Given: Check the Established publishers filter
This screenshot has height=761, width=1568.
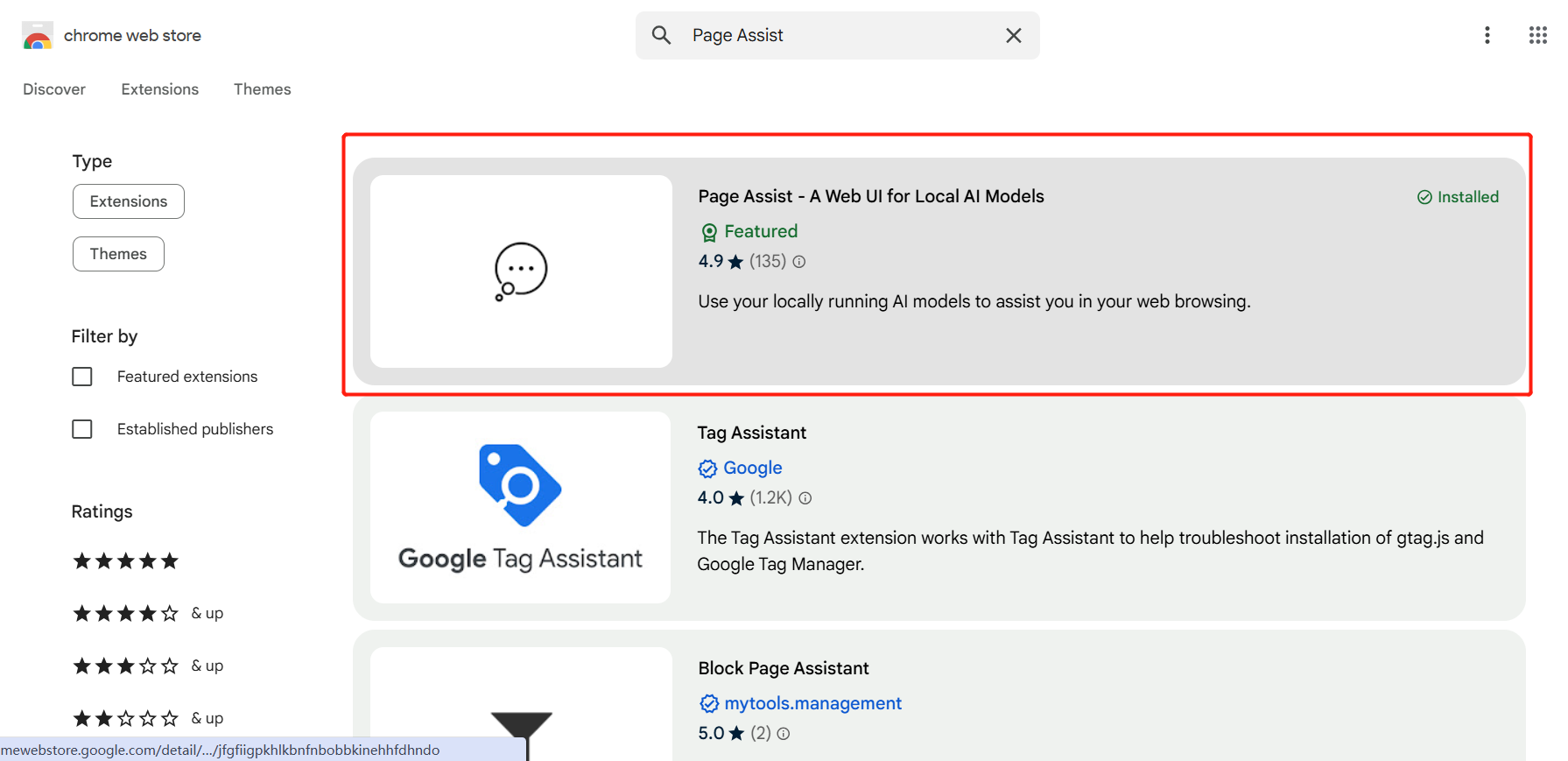Looking at the screenshot, I should (x=82, y=429).
